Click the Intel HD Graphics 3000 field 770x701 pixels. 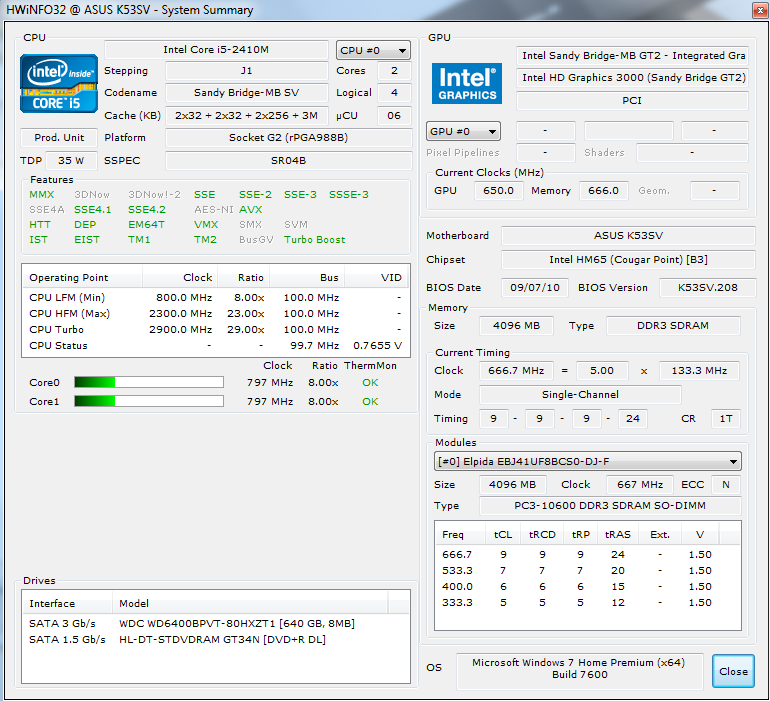(632, 78)
